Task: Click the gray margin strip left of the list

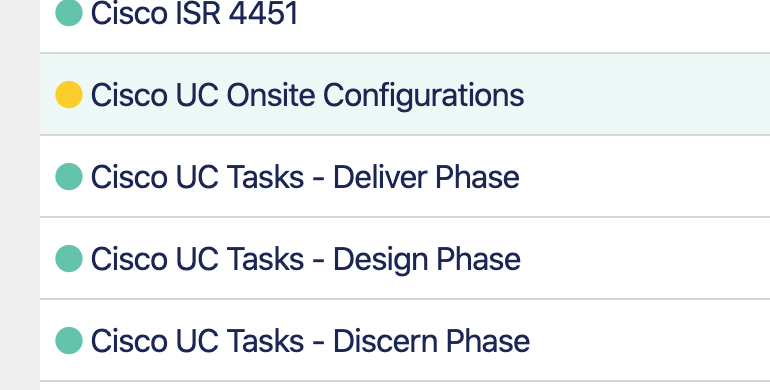Action: click(20, 195)
